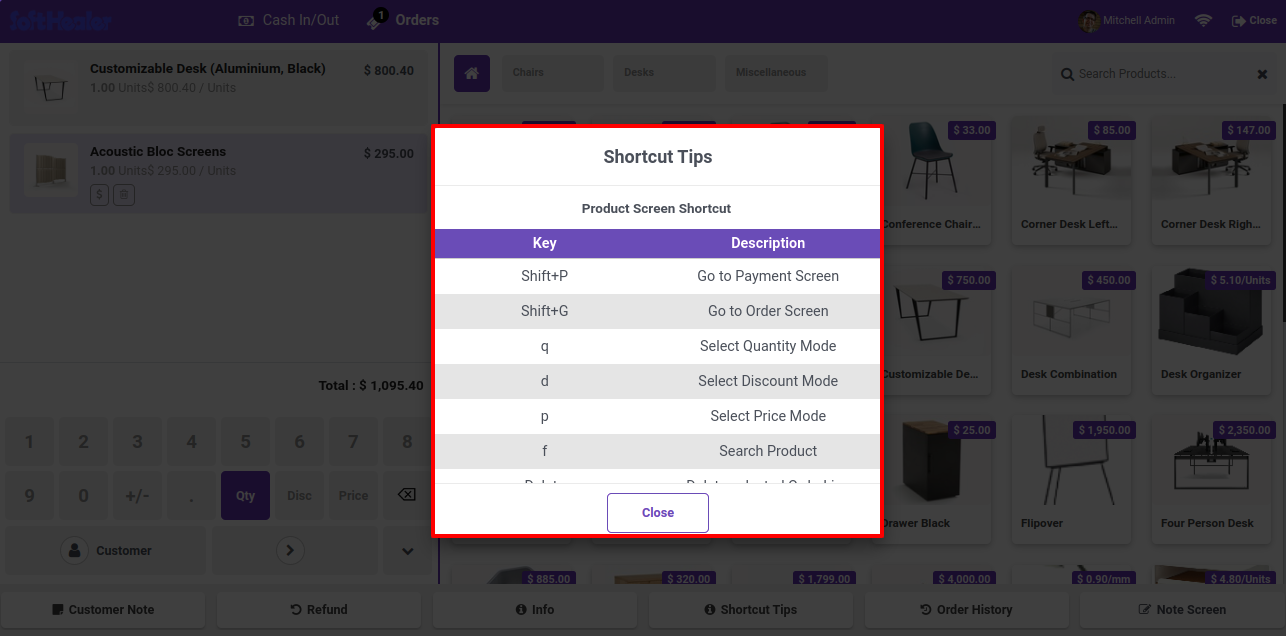This screenshot has height=636, width=1286.
Task: Click the trash icon on Acoustic Bloc Screens line
Action: pyautogui.click(x=123, y=195)
